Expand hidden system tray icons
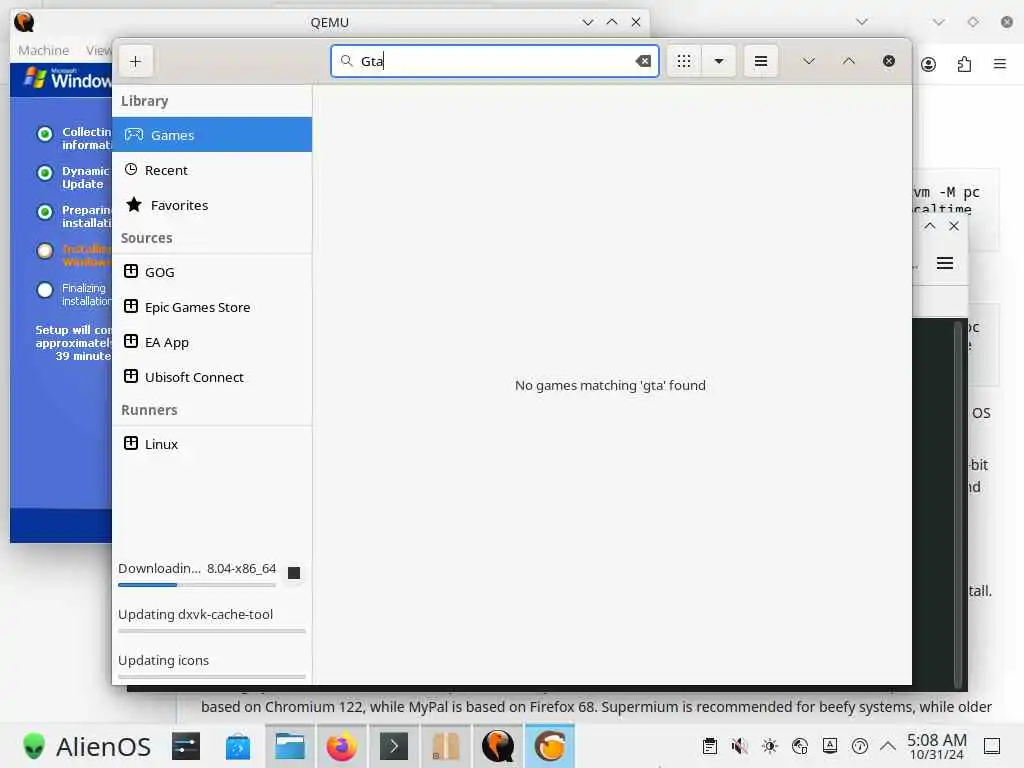 pos(888,746)
